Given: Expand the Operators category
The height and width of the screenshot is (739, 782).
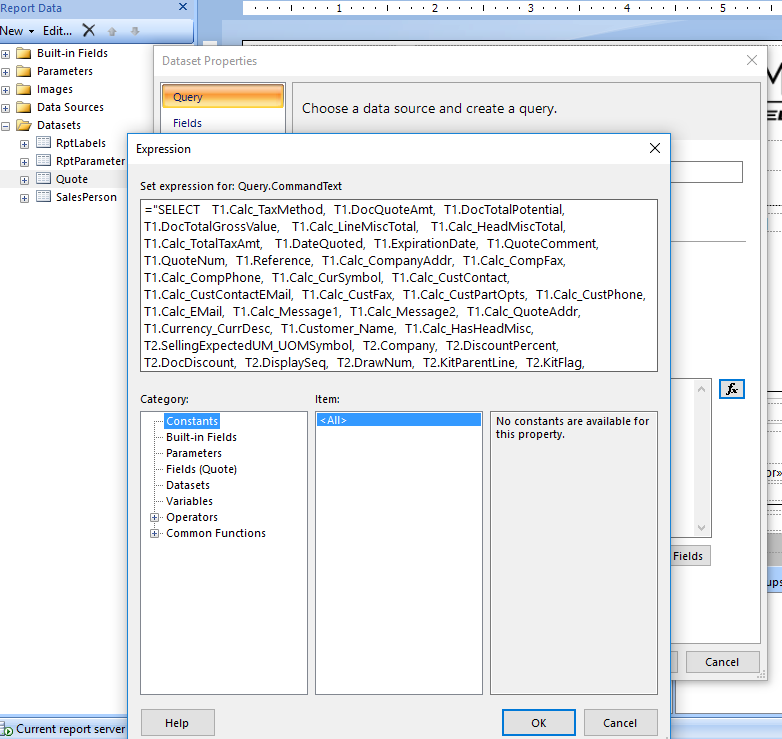Looking at the screenshot, I should click(x=155, y=518).
